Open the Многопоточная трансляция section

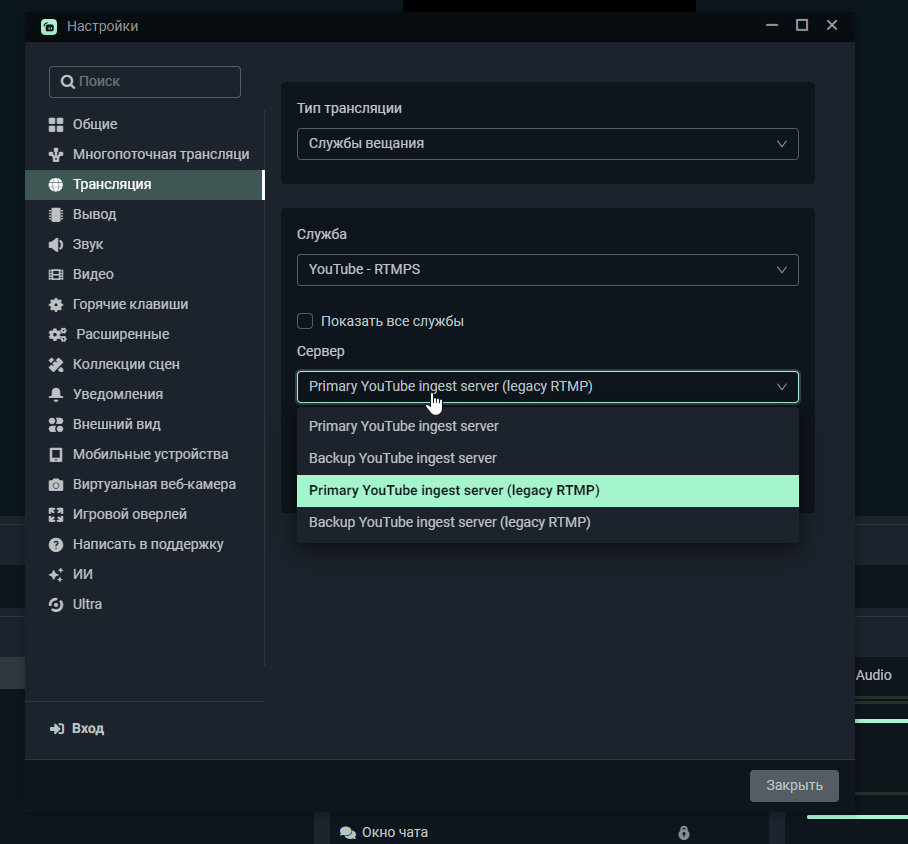click(145, 155)
